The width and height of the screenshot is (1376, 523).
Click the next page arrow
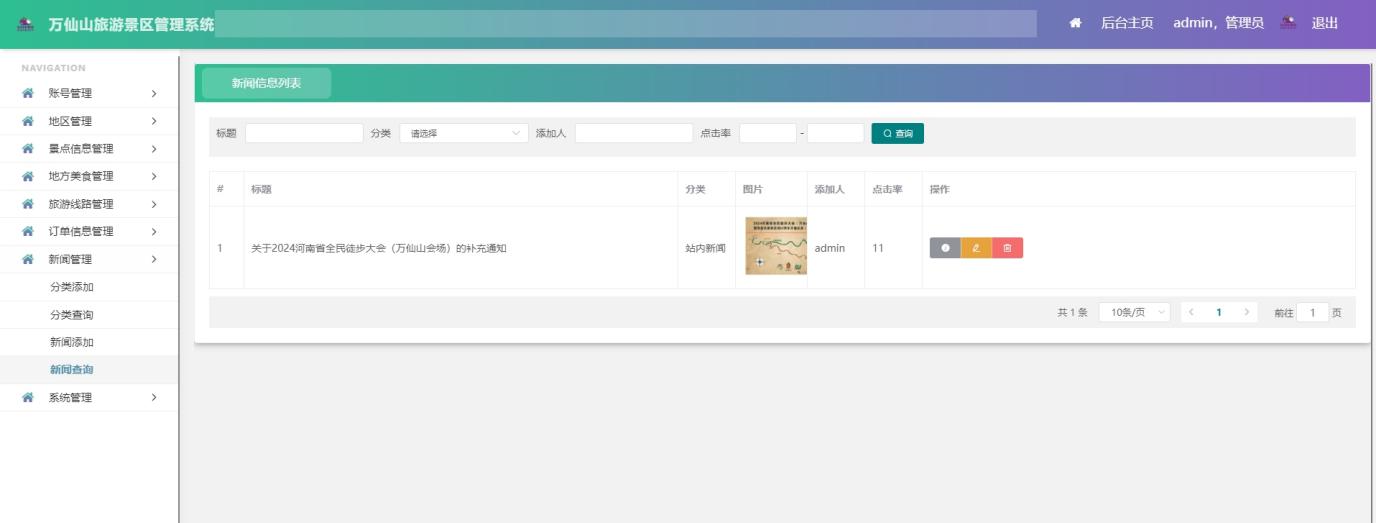coord(1246,313)
